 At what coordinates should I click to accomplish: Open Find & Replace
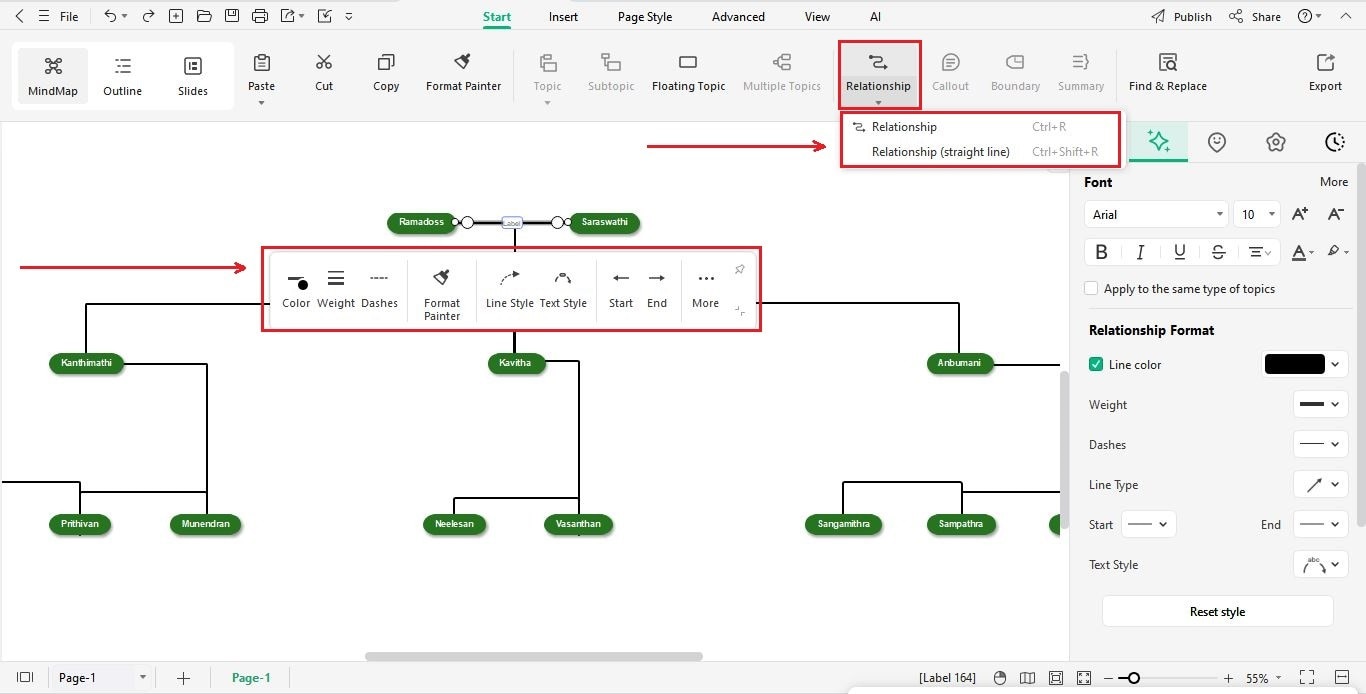click(1167, 73)
